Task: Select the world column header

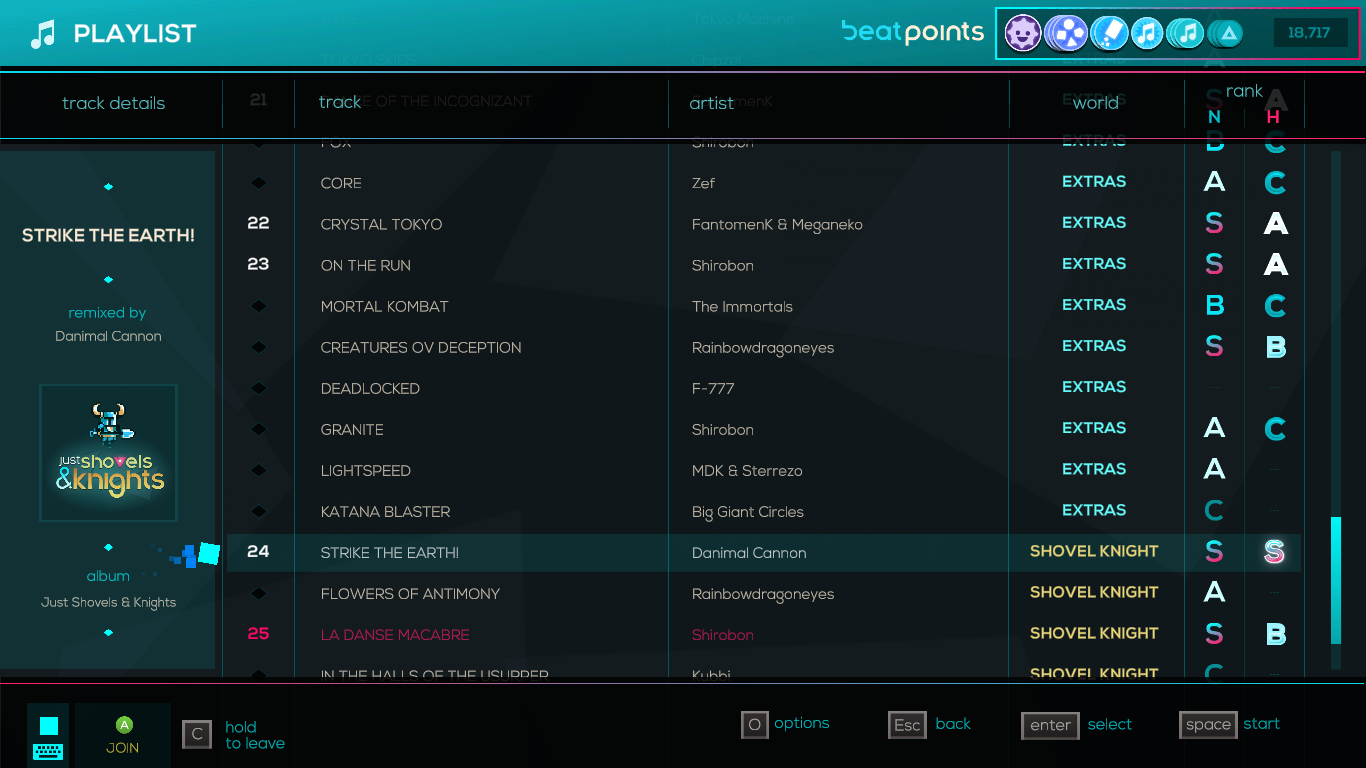Action: 1096,103
